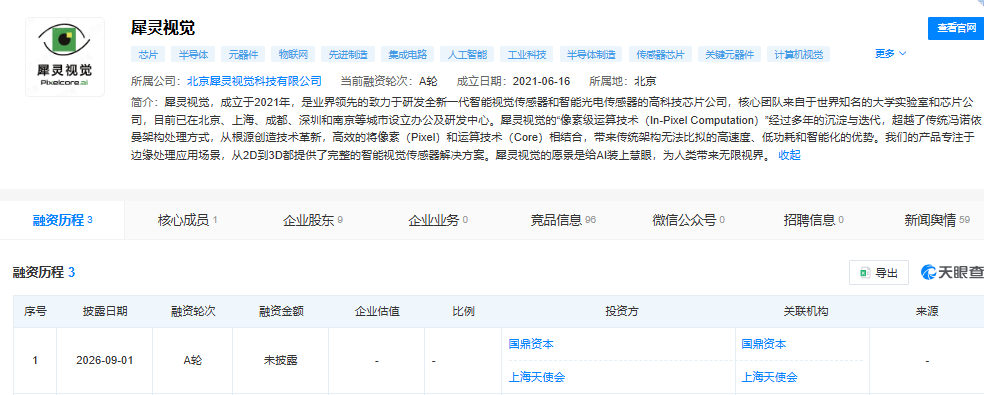Click the 未披露 amount cell
Viewport: 984px width, 395px height.
coord(281,361)
